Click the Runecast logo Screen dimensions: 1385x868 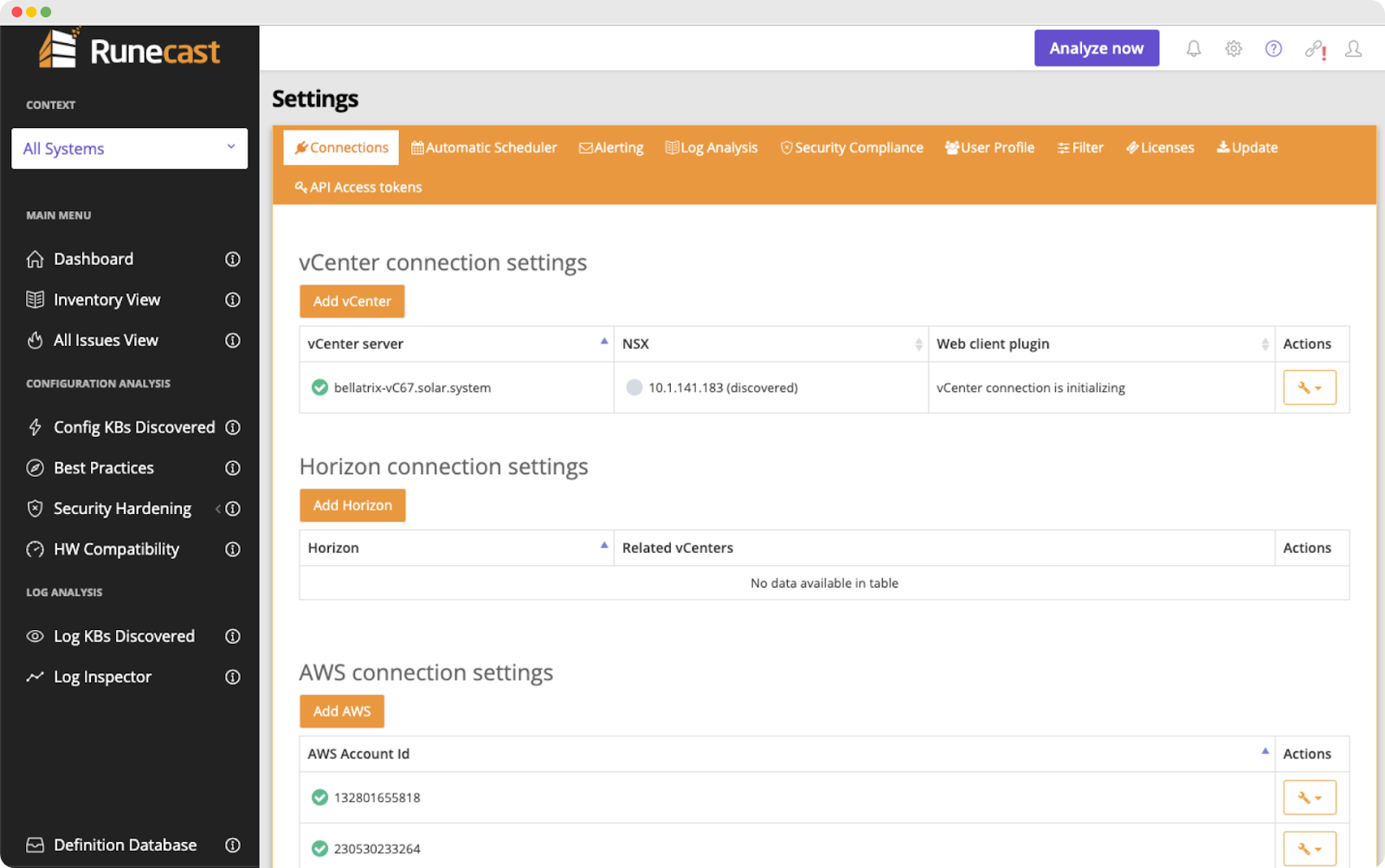coord(130,49)
